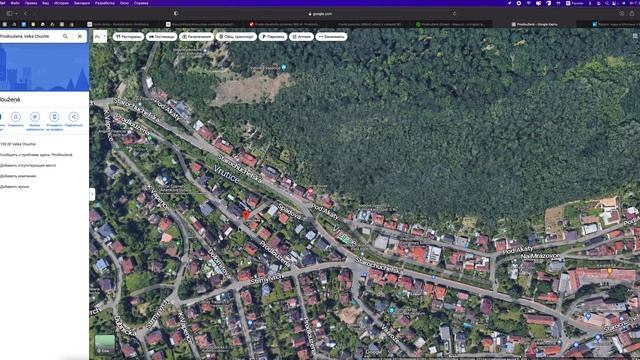
Task: Click the browser downloads icon at top right
Action: pos(622,13)
